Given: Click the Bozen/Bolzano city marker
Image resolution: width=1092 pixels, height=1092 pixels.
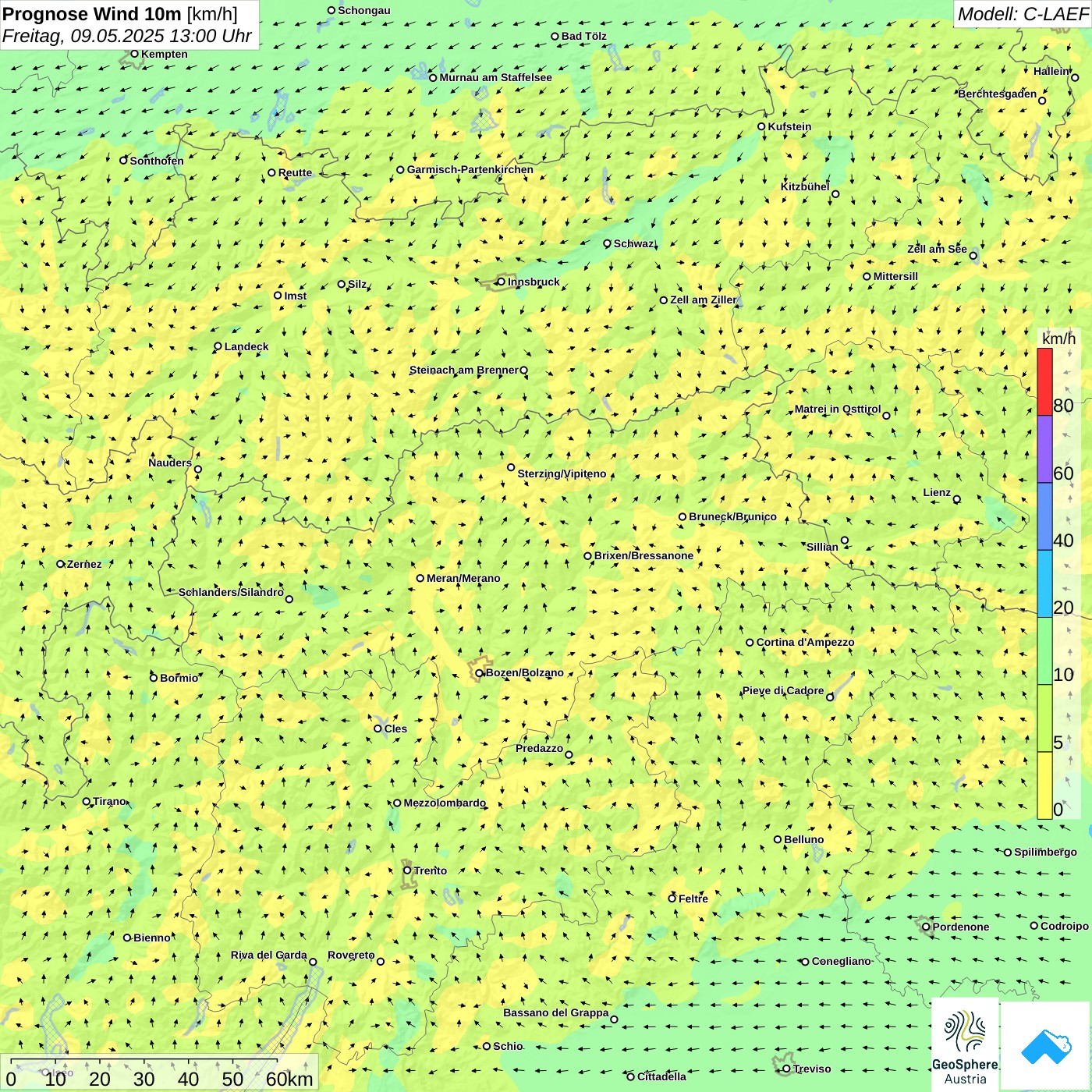Looking at the screenshot, I should pyautogui.click(x=479, y=672).
